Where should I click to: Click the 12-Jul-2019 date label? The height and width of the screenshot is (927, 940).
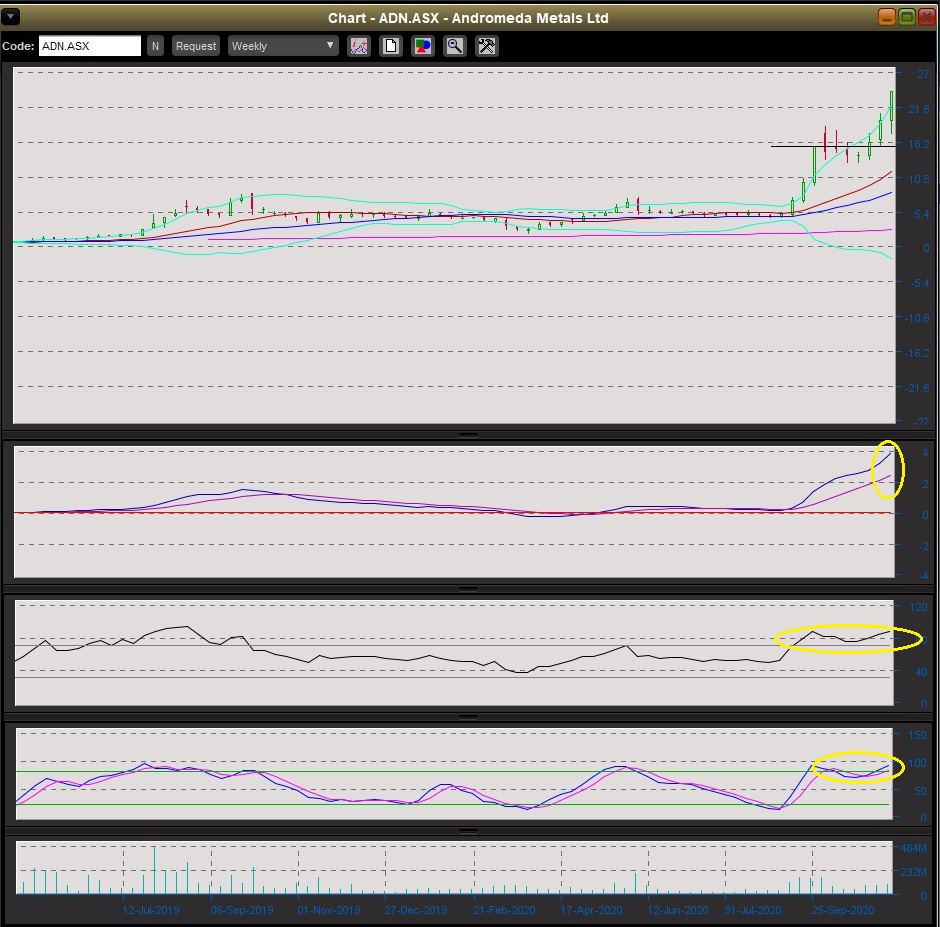coord(150,910)
